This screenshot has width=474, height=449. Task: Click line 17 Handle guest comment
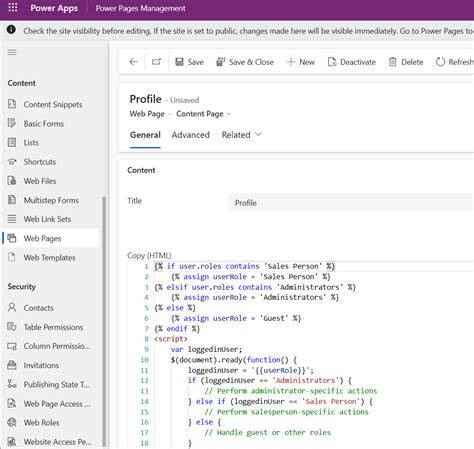click(268, 433)
